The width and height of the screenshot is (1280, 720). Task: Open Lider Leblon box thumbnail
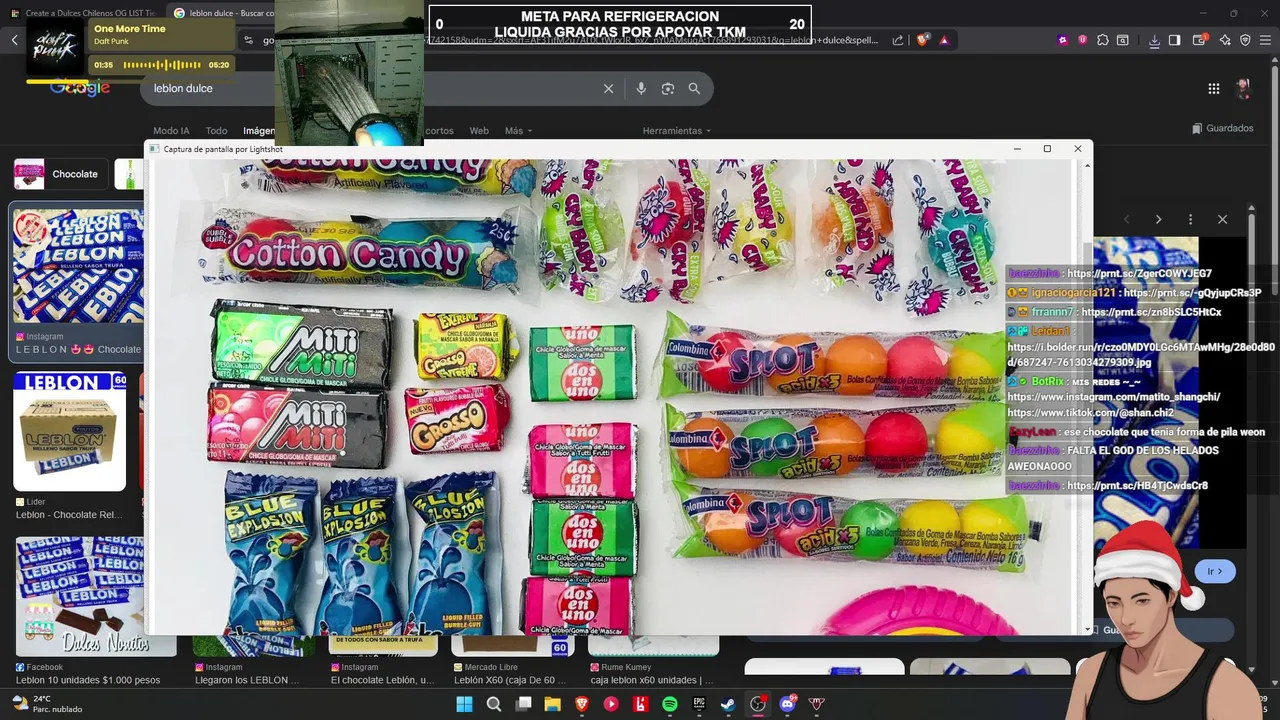tap(70, 431)
